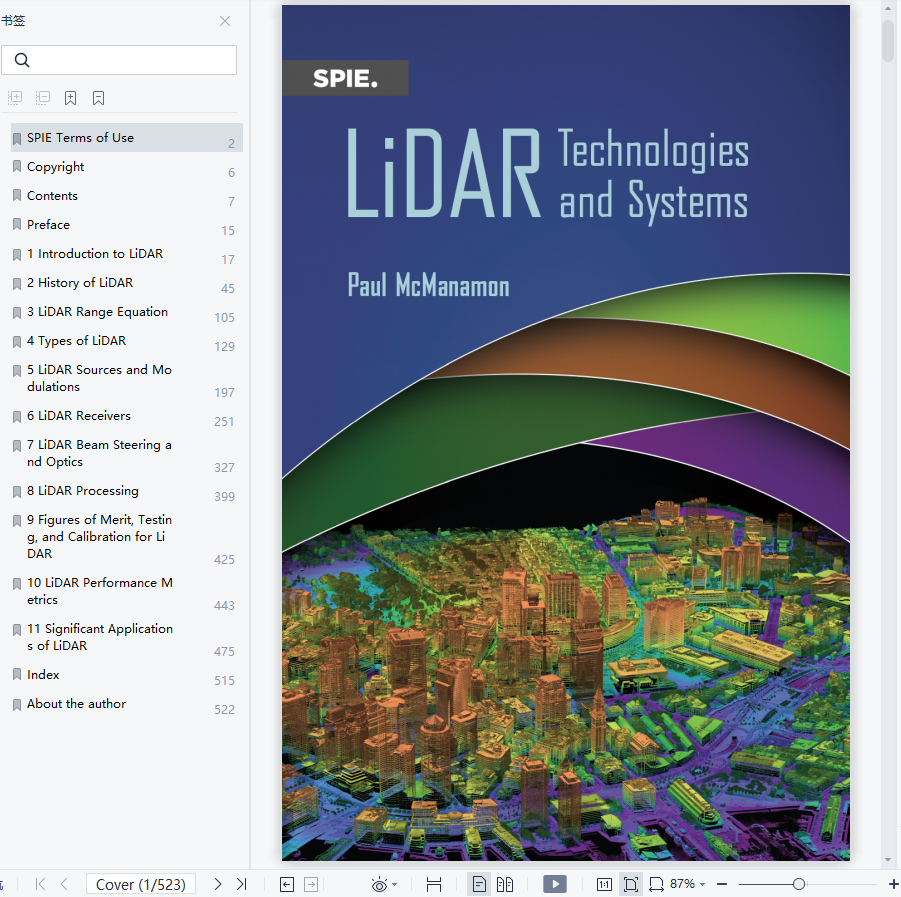Screen dimensions: 901x897
Task: Click page number 399 in bookmarks list
Action: [225, 496]
